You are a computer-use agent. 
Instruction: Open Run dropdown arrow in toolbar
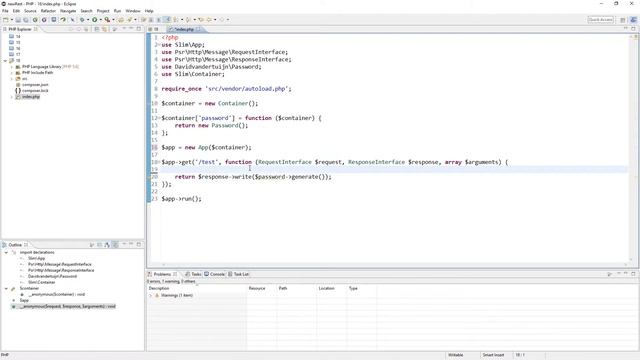(100, 20)
